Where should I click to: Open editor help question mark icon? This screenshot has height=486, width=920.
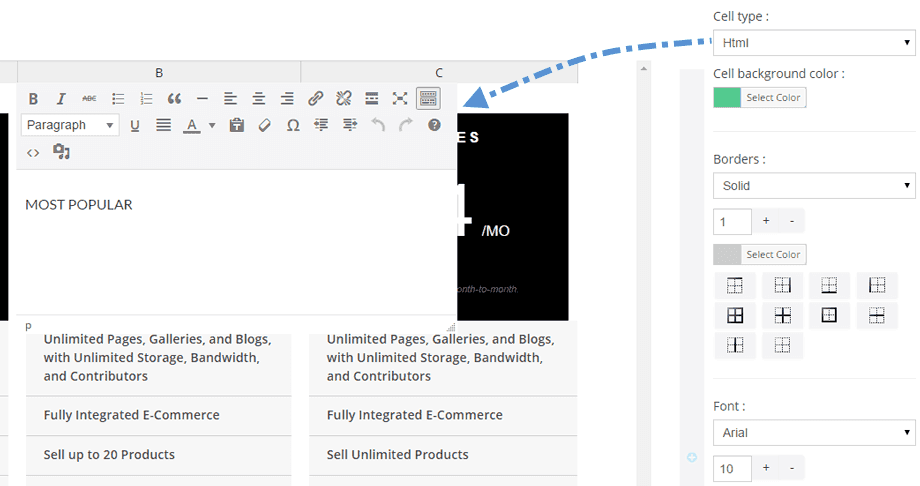click(x=434, y=125)
